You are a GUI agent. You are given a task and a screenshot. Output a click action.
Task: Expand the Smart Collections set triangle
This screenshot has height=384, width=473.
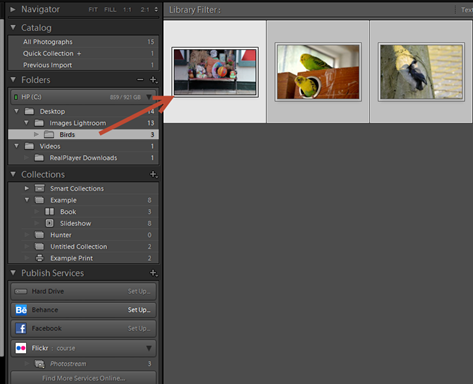click(x=27, y=188)
